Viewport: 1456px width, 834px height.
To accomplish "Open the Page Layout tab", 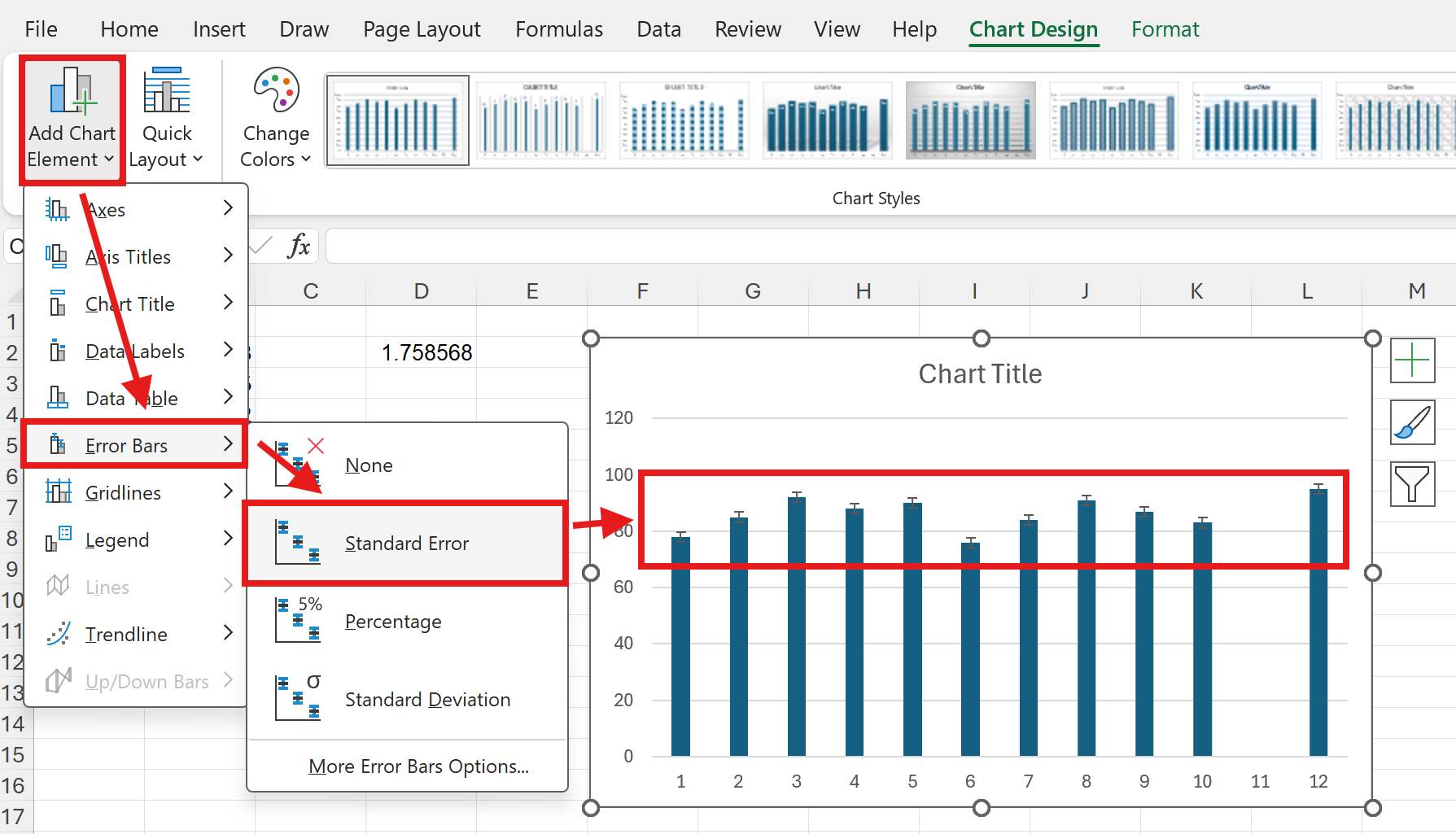I will [x=422, y=29].
